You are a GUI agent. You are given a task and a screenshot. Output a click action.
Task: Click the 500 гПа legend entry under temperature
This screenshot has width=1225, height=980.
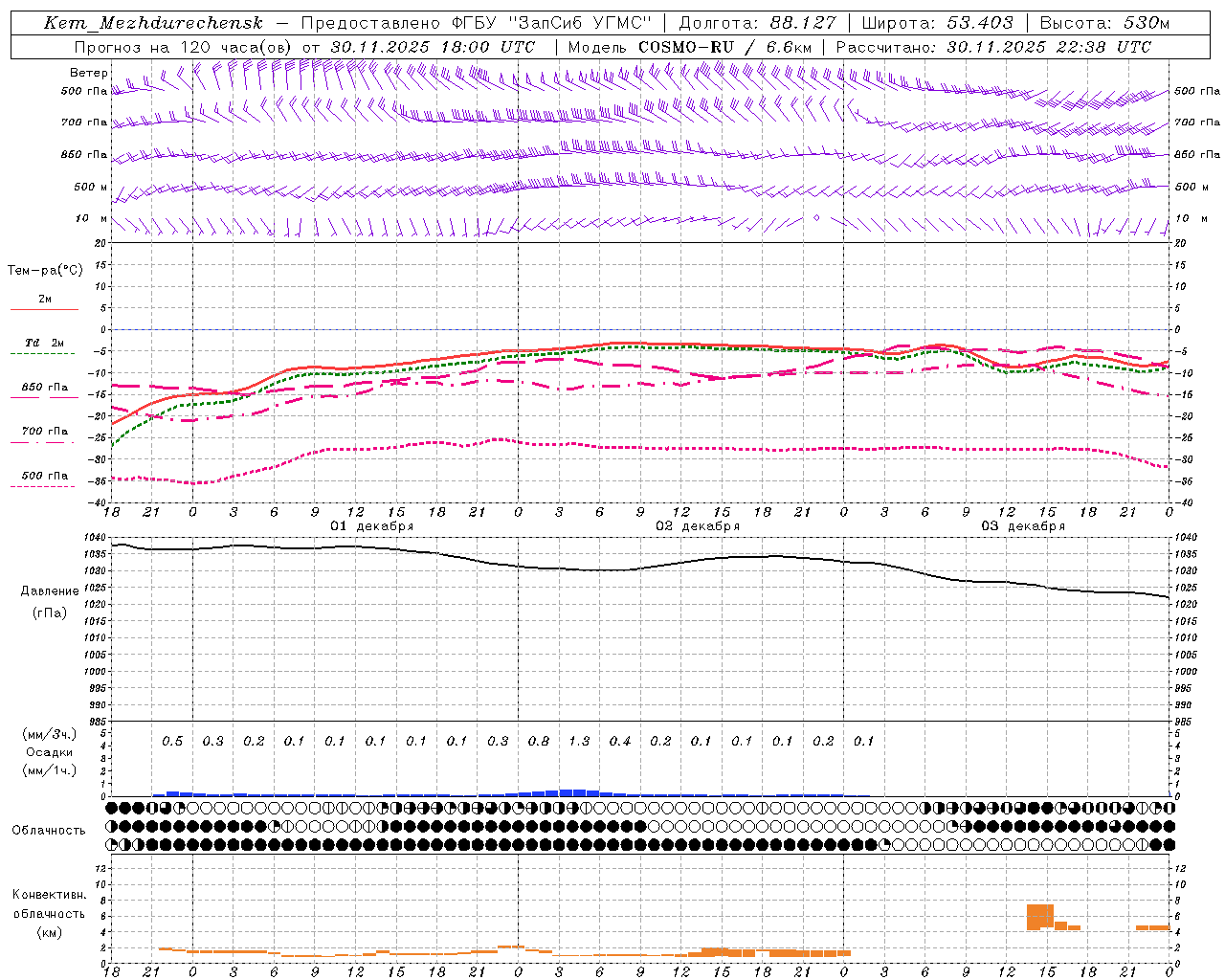(44, 476)
